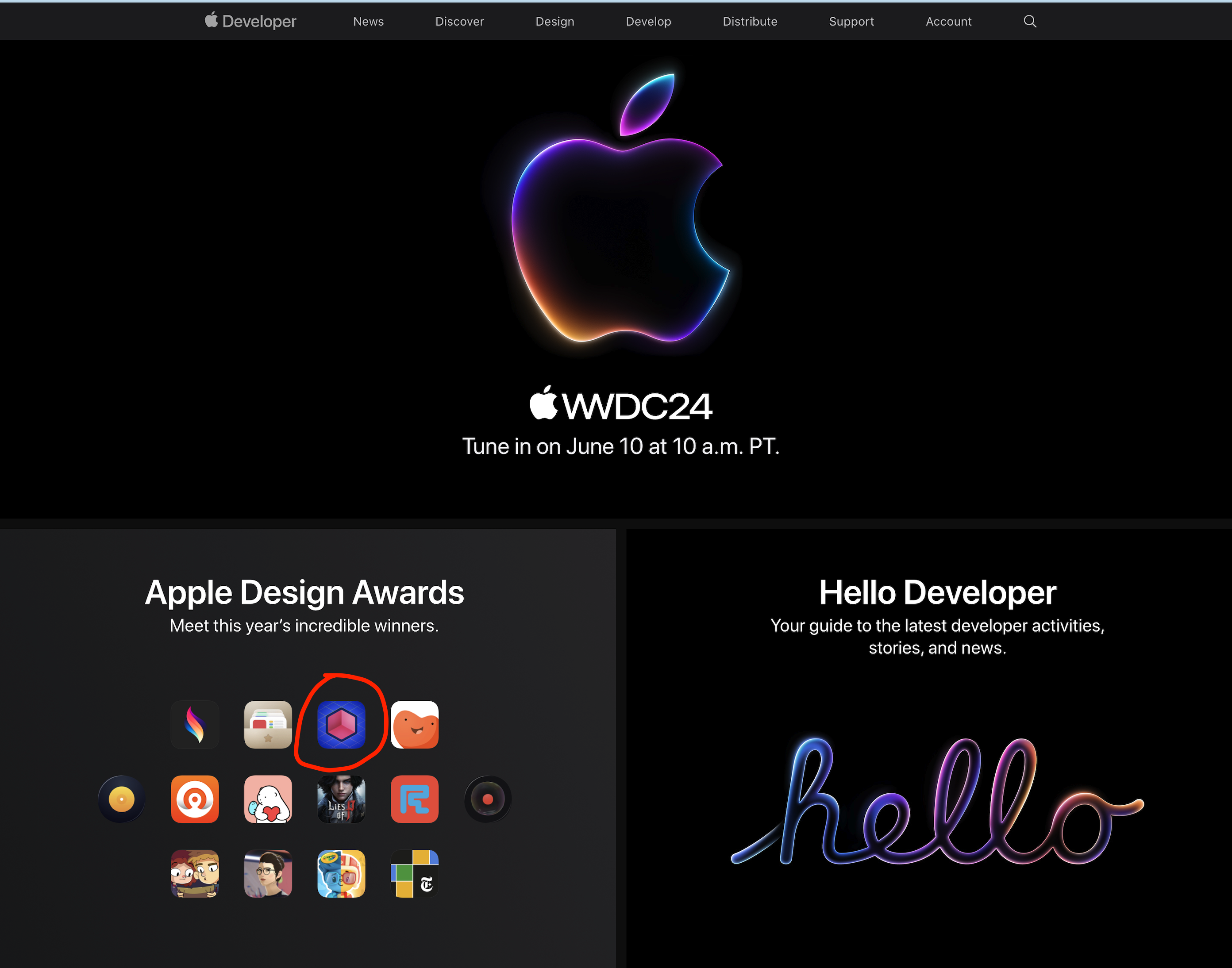1232x968 pixels.
Task: Open the recipe card box app icon
Action: (268, 725)
